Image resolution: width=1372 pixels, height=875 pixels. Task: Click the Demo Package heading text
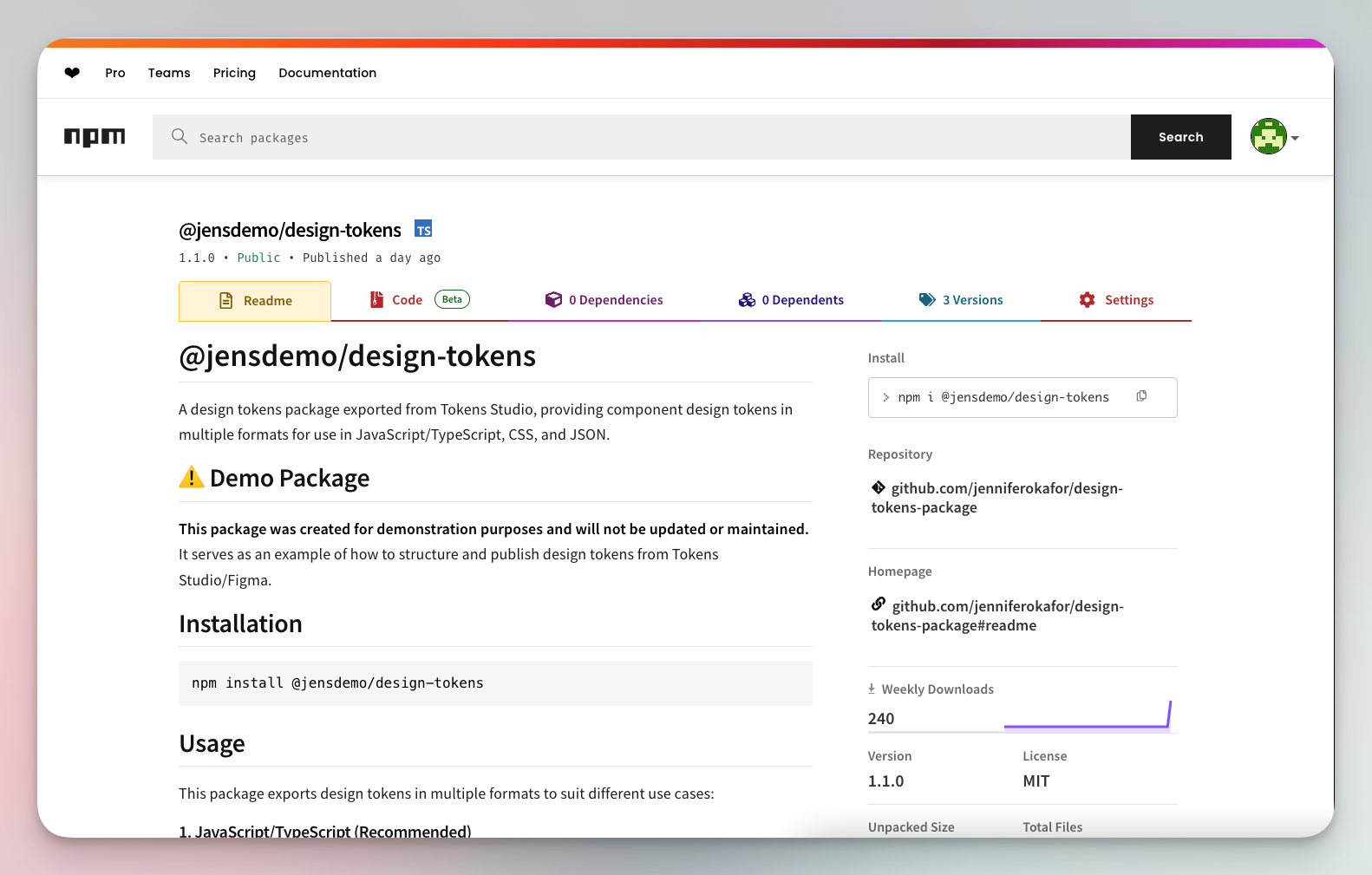tap(290, 479)
